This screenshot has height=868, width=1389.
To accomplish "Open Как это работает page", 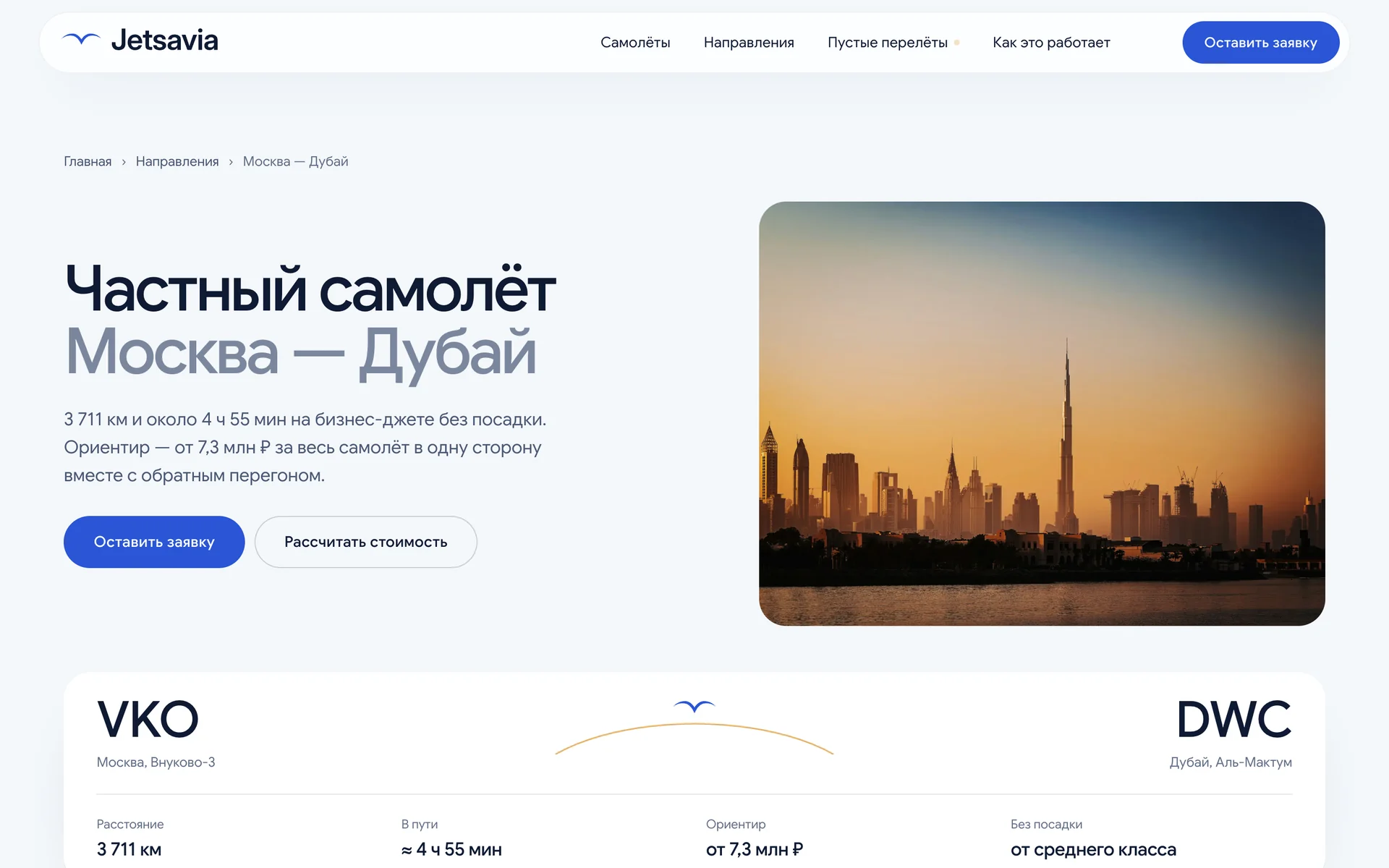I will click(1051, 43).
